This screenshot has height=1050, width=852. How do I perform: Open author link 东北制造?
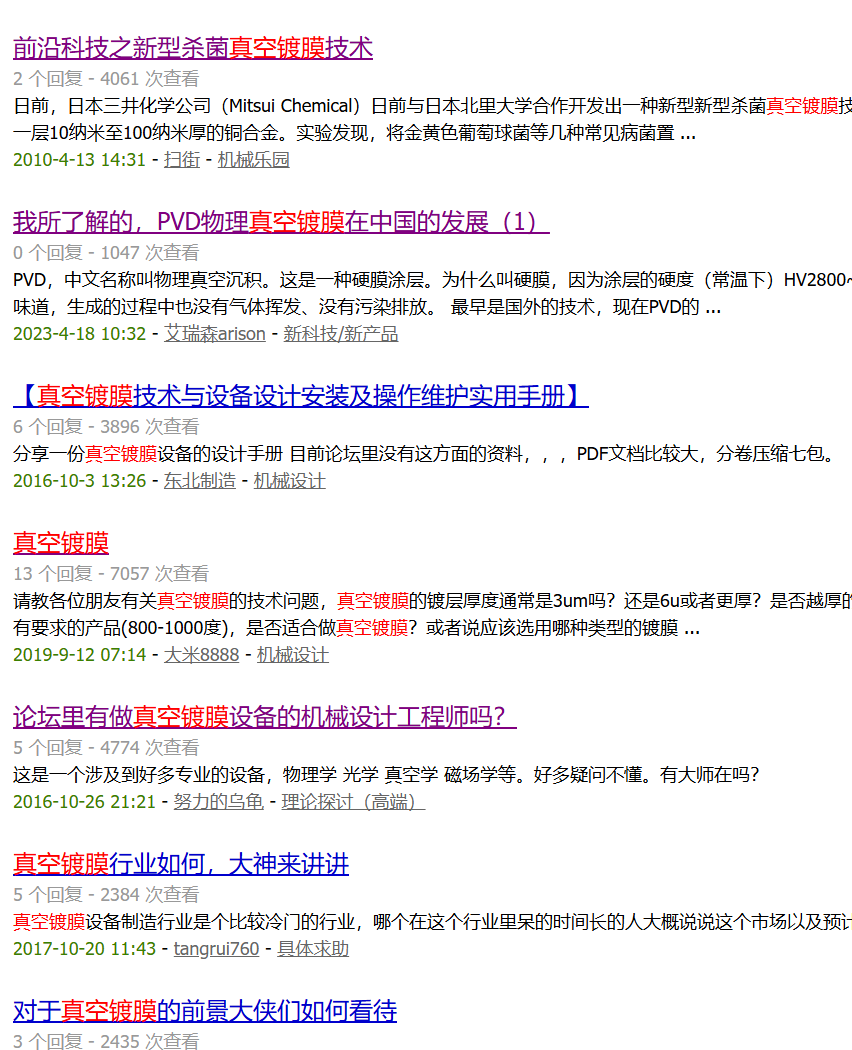pyautogui.click(x=200, y=481)
